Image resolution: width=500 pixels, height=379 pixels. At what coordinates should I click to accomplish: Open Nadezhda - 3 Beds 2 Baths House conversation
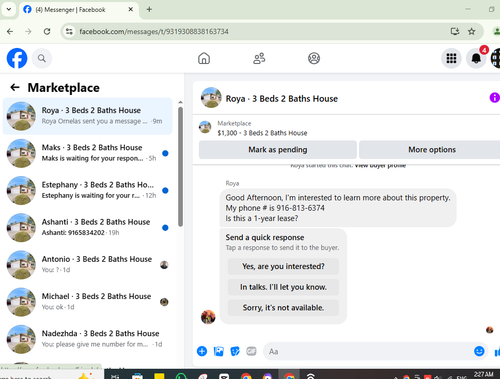[87, 339]
